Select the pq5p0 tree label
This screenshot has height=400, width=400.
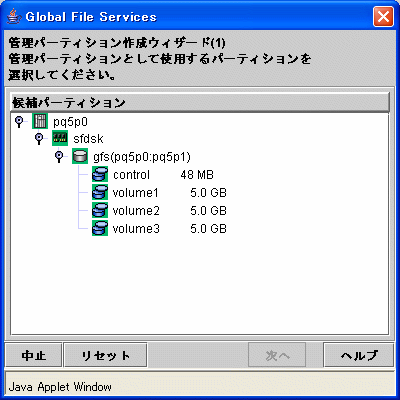pos(70,122)
